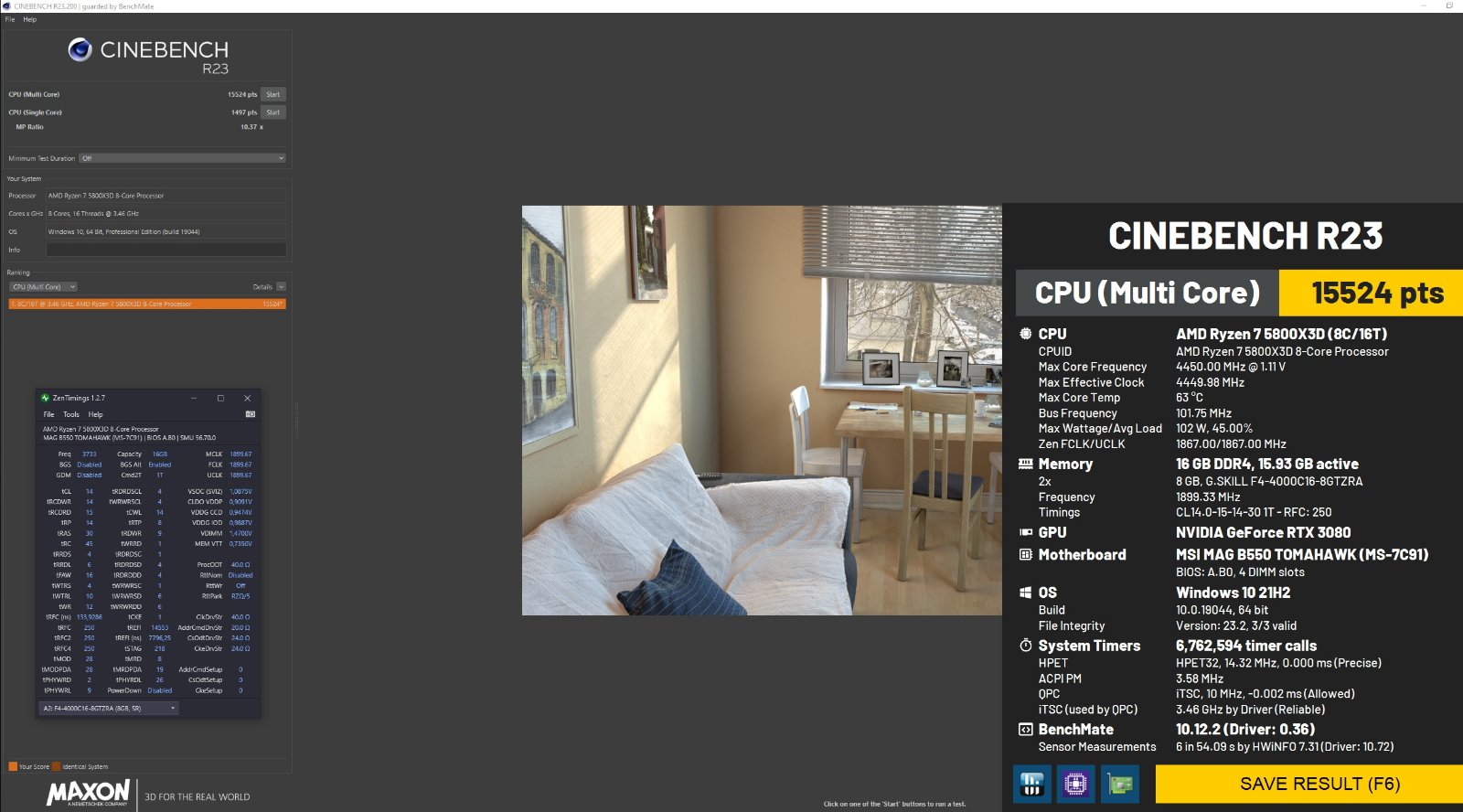Click the PowerDown Disabled value

160,690
